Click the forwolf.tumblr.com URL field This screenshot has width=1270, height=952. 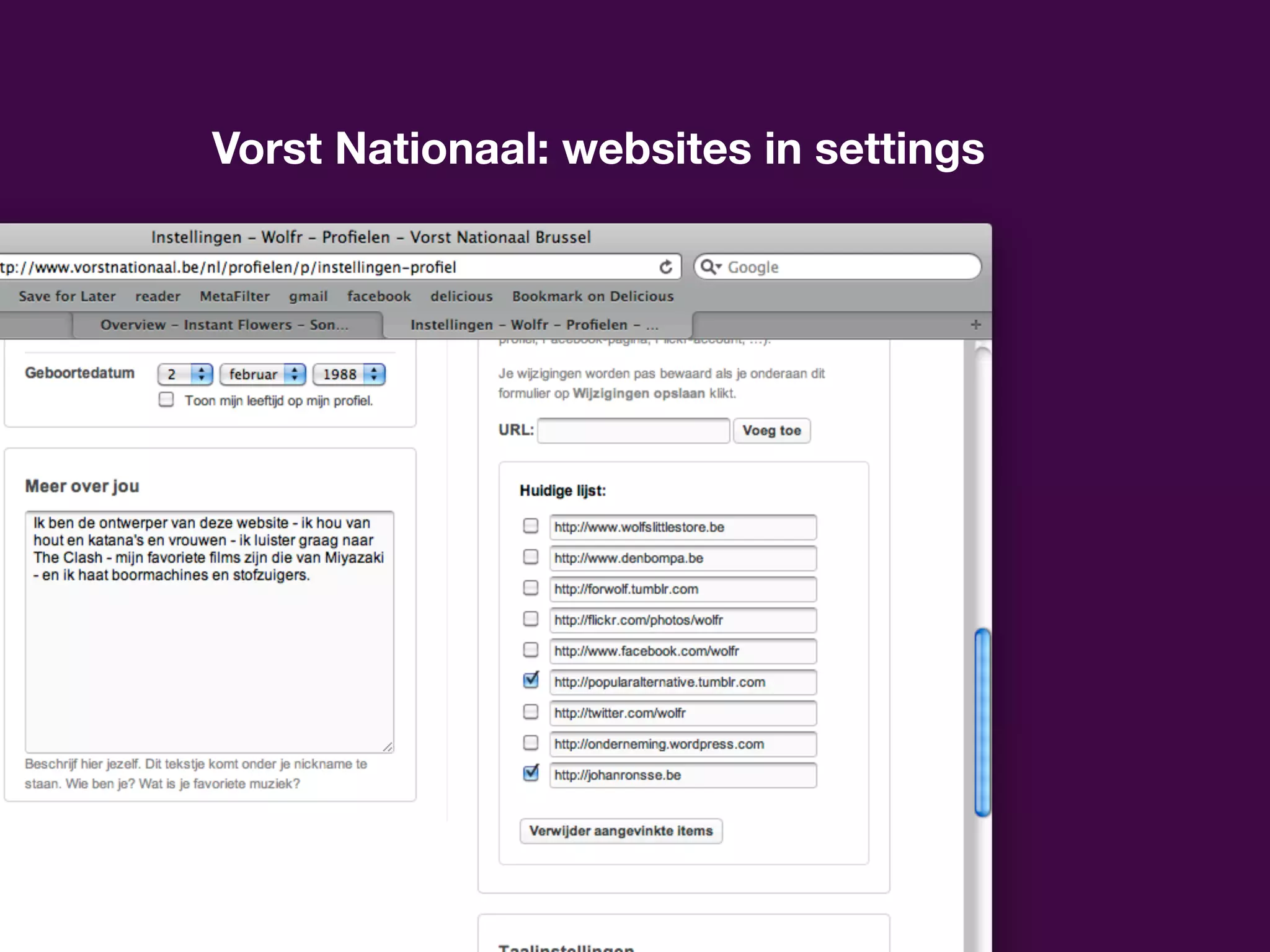pos(683,589)
